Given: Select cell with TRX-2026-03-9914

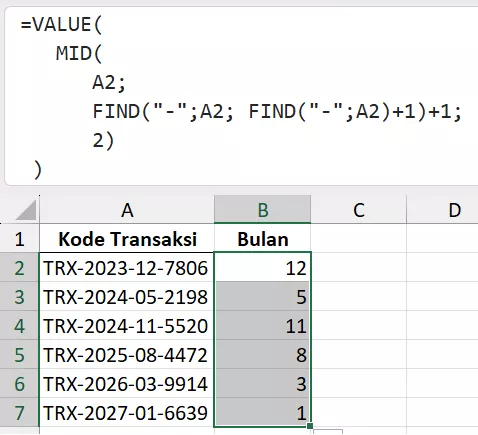Looking at the screenshot, I should click(127, 383).
